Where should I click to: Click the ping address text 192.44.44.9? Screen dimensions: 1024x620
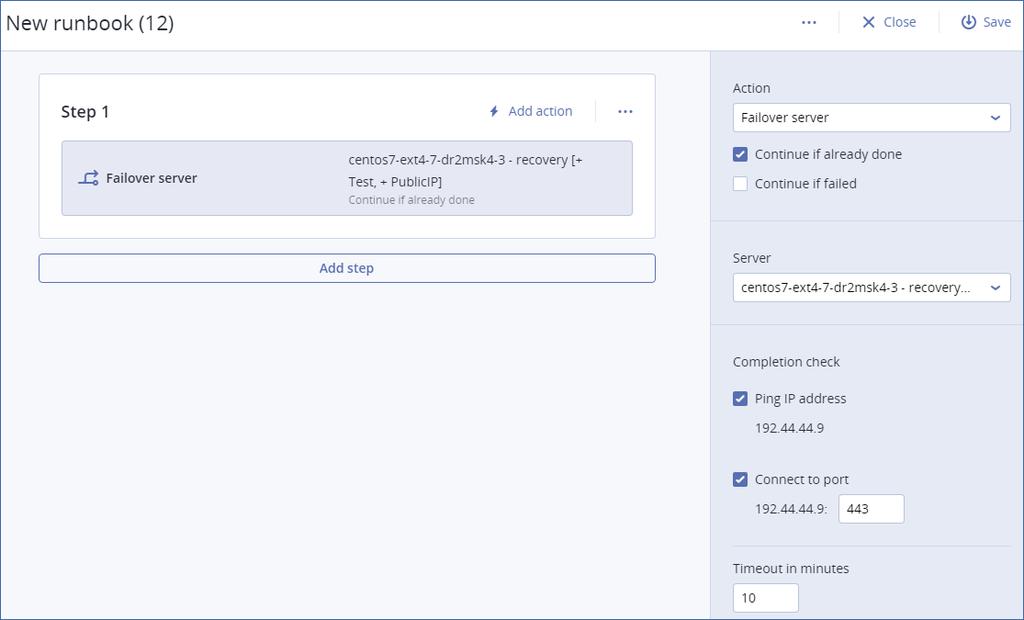(789, 429)
